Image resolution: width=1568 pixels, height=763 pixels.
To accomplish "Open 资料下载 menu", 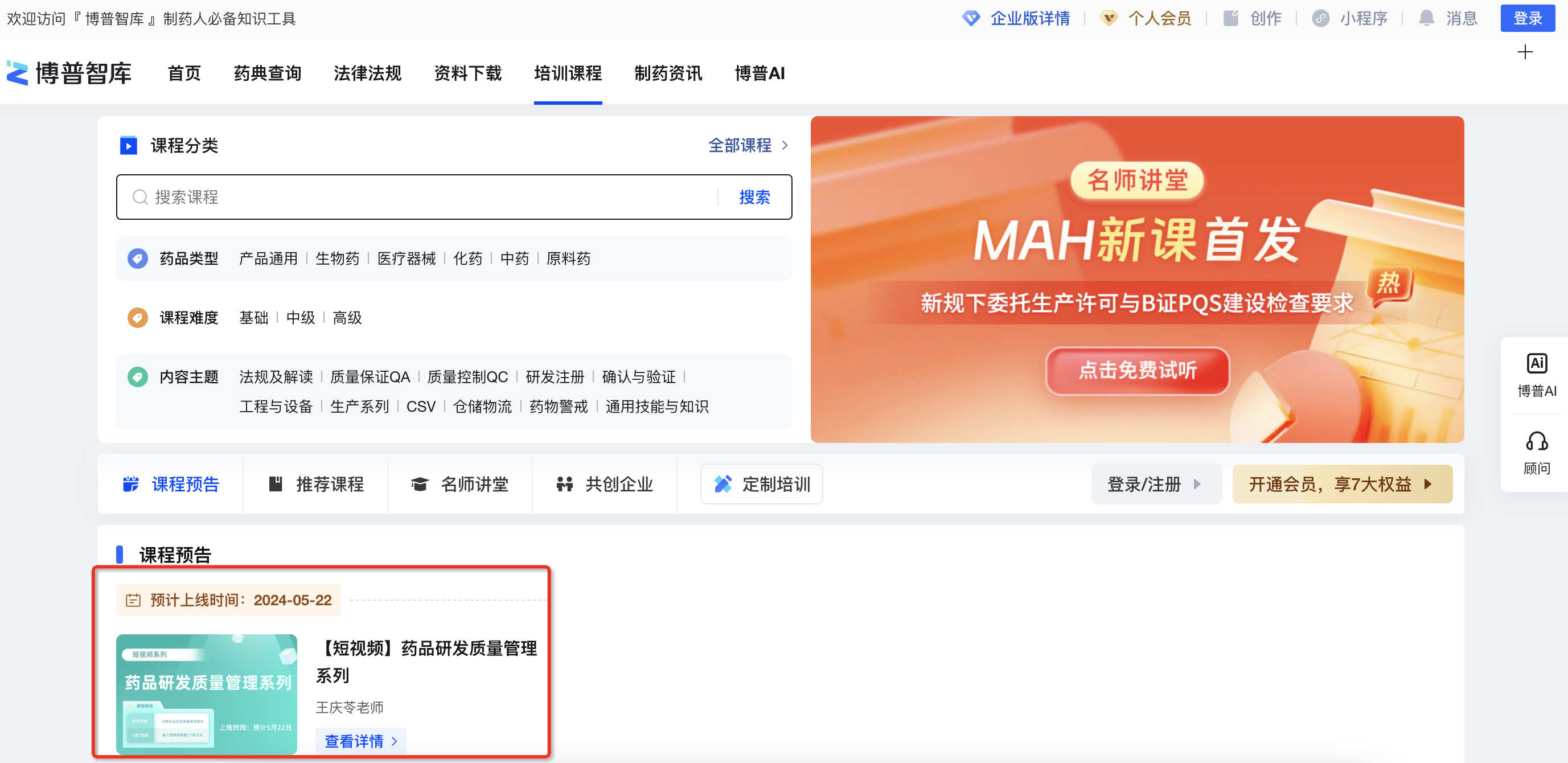I will point(467,73).
